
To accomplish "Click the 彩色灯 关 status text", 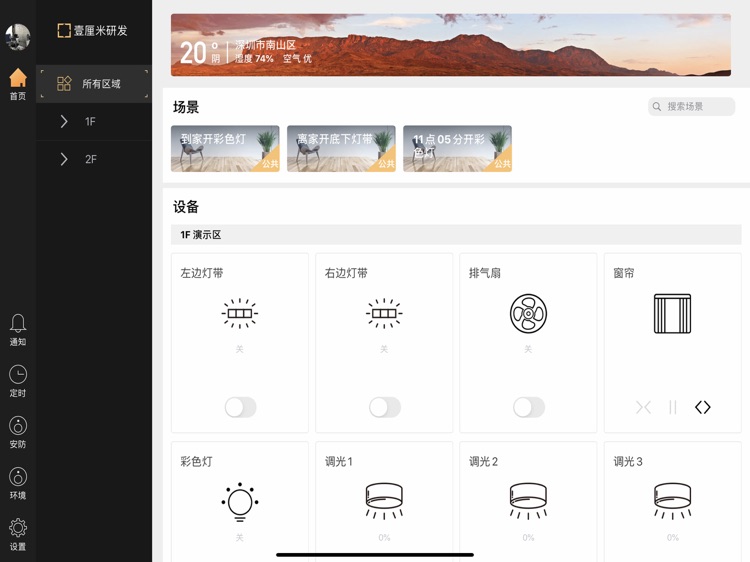I will (x=240, y=538).
